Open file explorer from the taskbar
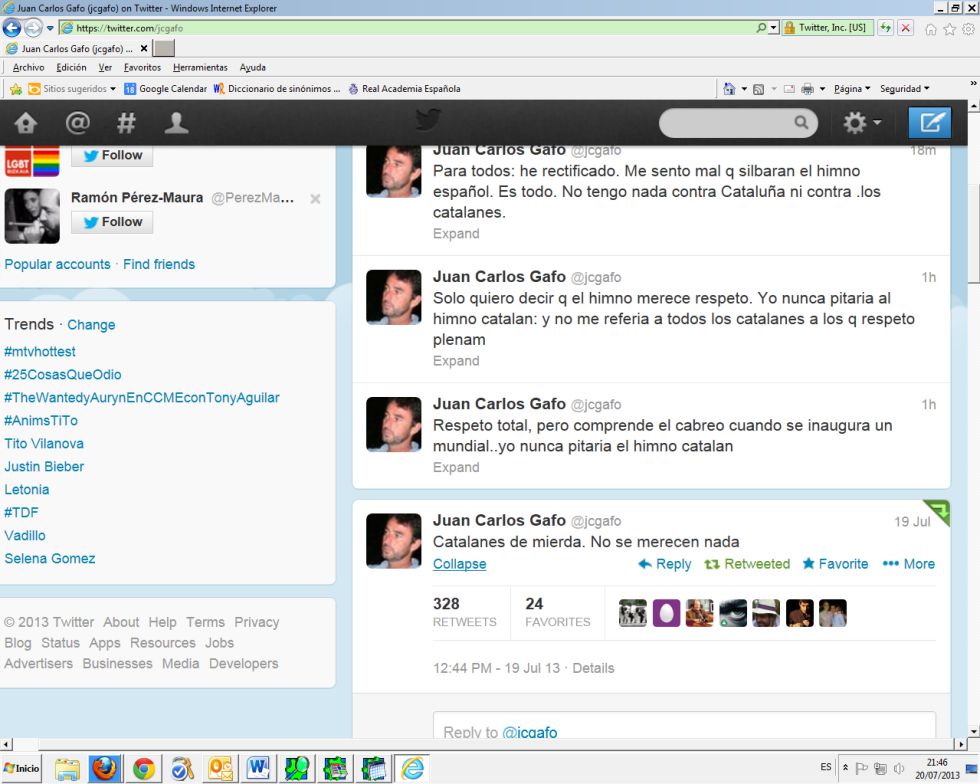Image resolution: width=980 pixels, height=784 pixels. 67,768
